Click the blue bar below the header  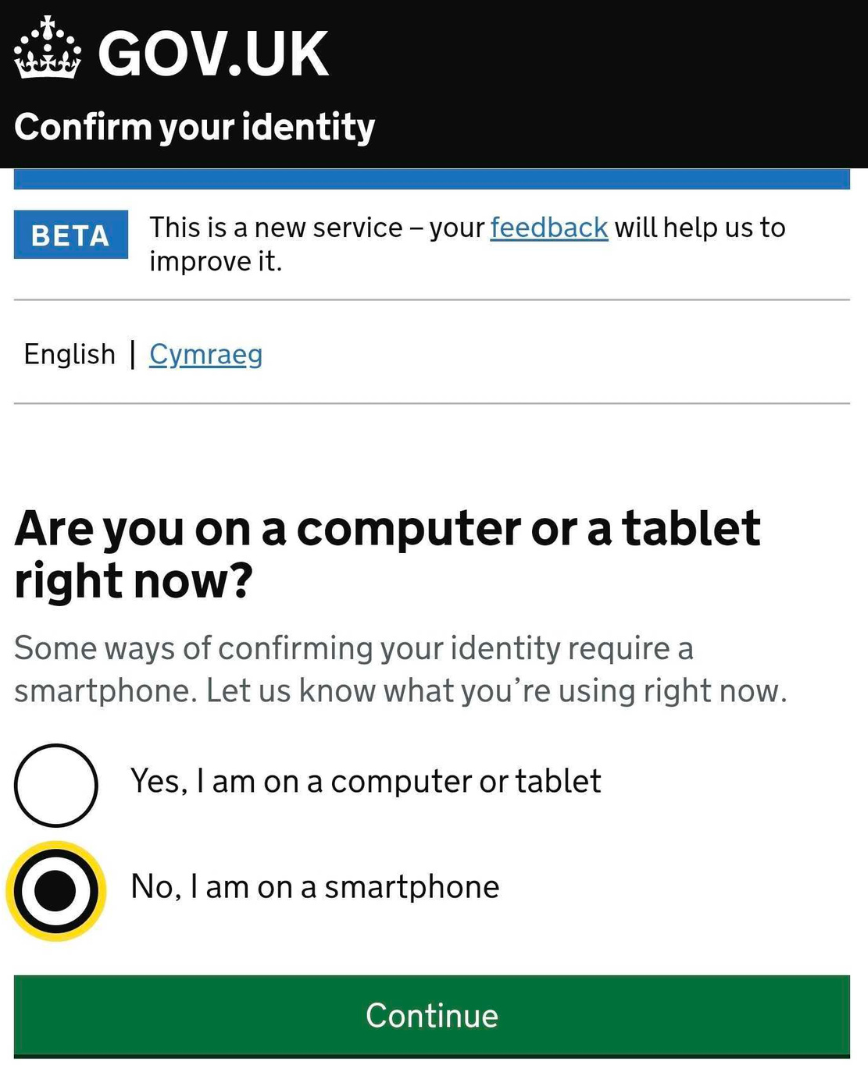(x=432, y=179)
